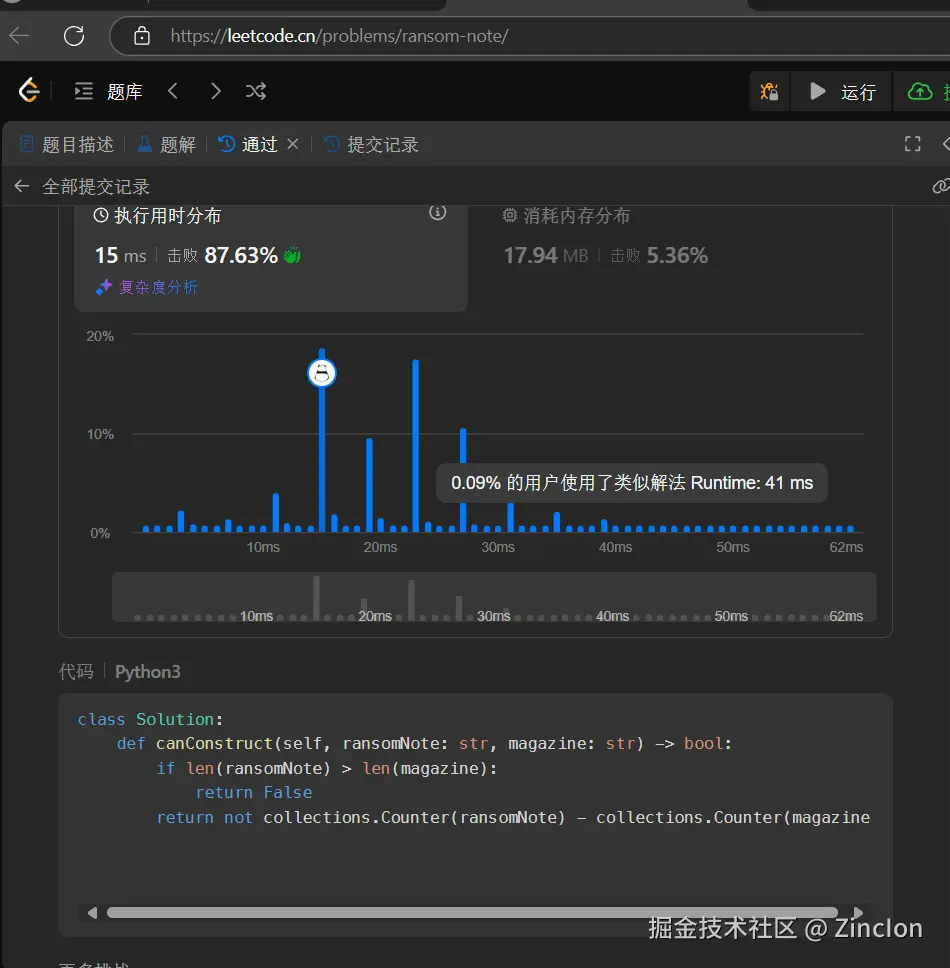The height and width of the screenshot is (968, 950).
Task: Click the green cloud upload submit icon
Action: [x=920, y=91]
